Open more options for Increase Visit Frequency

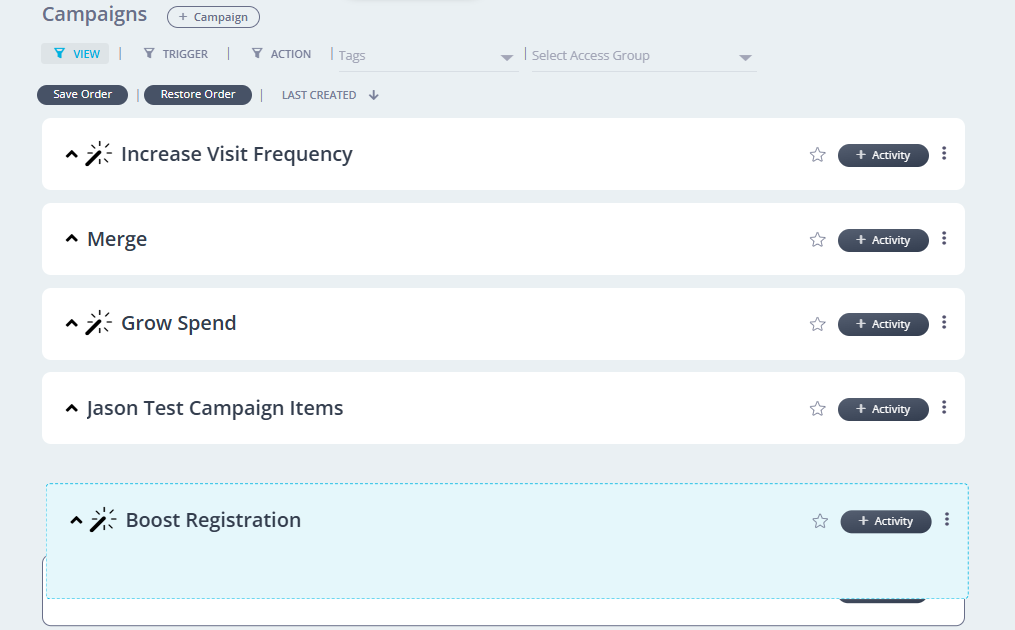944,154
